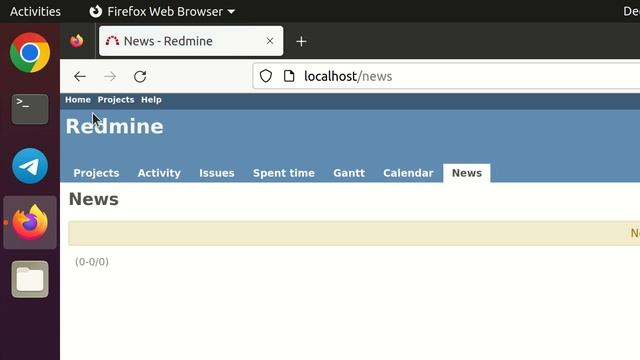Click the localhost/news address bar
This screenshot has width=640, height=360.
tap(447, 76)
